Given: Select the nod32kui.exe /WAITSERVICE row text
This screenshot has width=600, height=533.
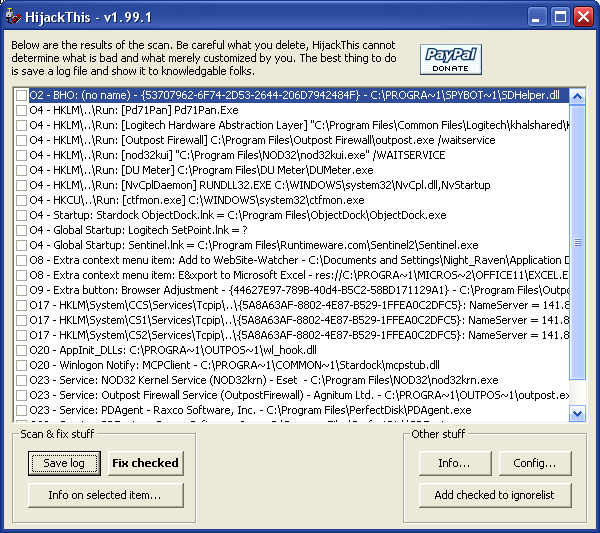Looking at the screenshot, I should coord(237,155).
